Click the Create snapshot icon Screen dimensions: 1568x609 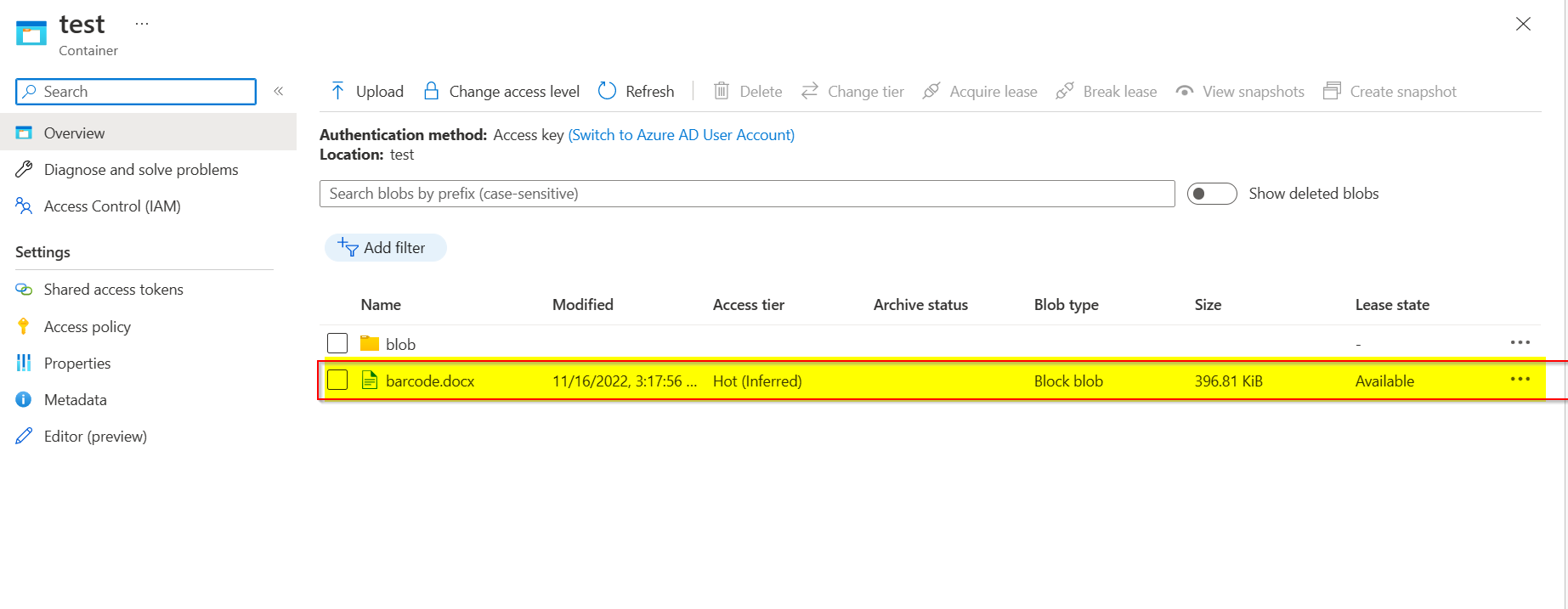(x=1332, y=90)
